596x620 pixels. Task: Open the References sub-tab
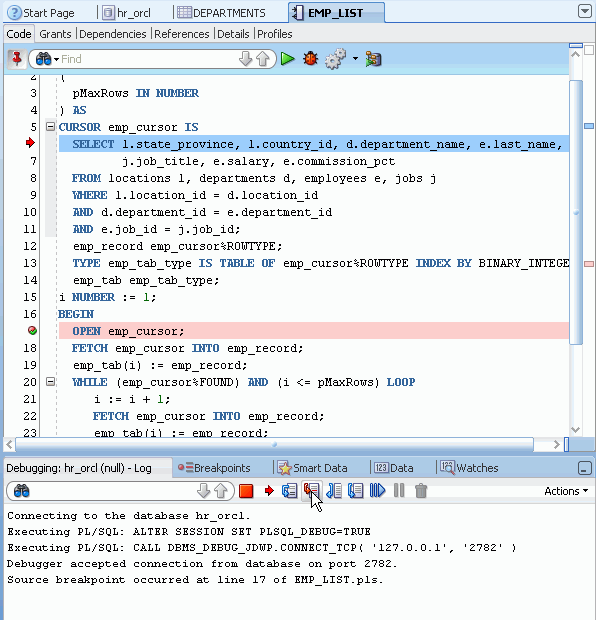click(182, 34)
